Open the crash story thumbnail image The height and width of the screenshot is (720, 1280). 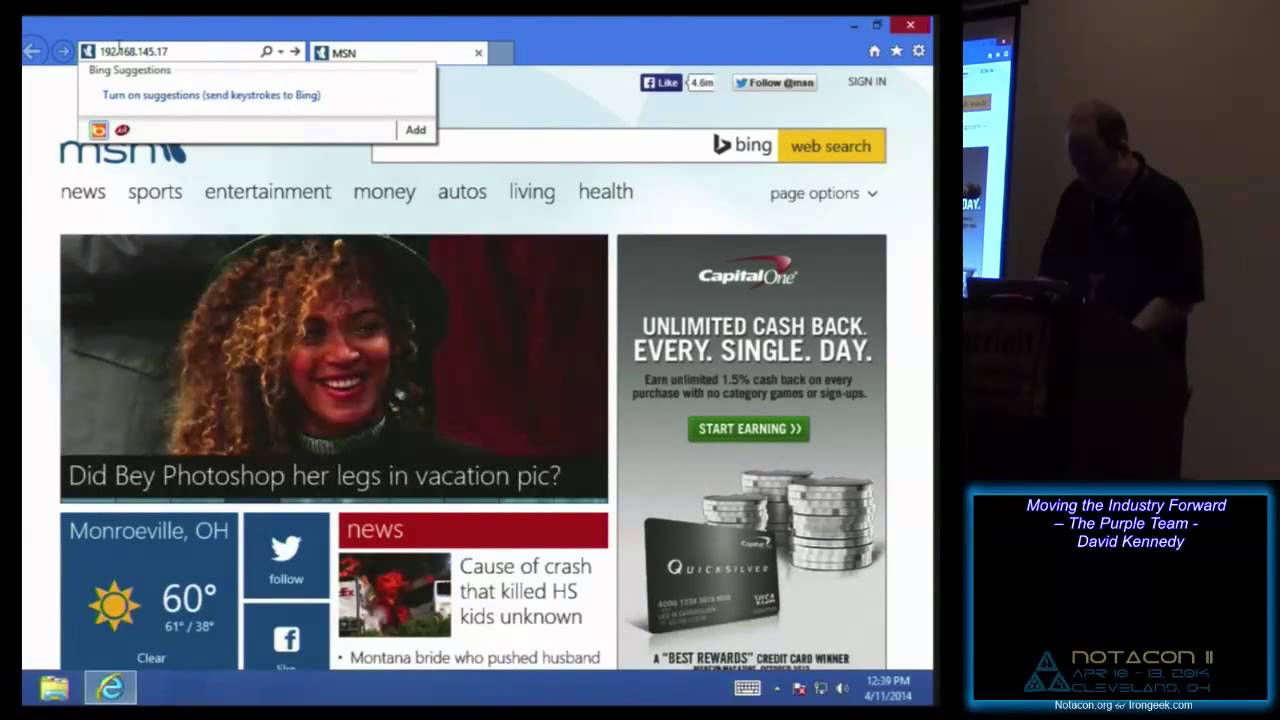point(394,595)
